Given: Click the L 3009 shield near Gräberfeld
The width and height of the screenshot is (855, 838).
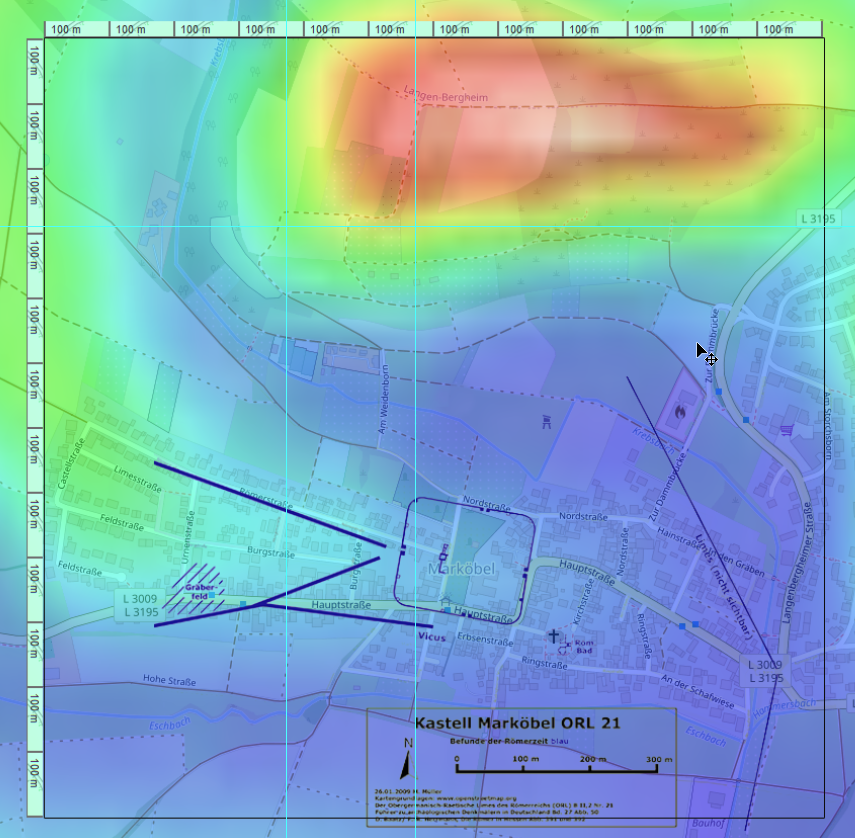Looking at the screenshot, I should pyautogui.click(x=140, y=598).
